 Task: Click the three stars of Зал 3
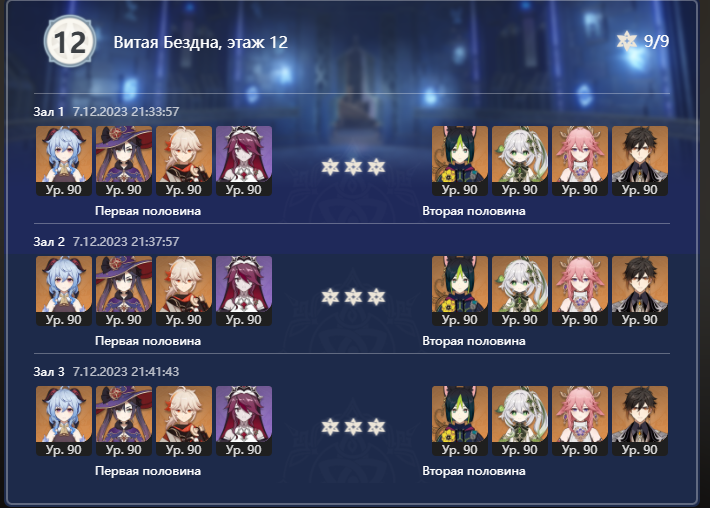pyautogui.click(x=353, y=427)
